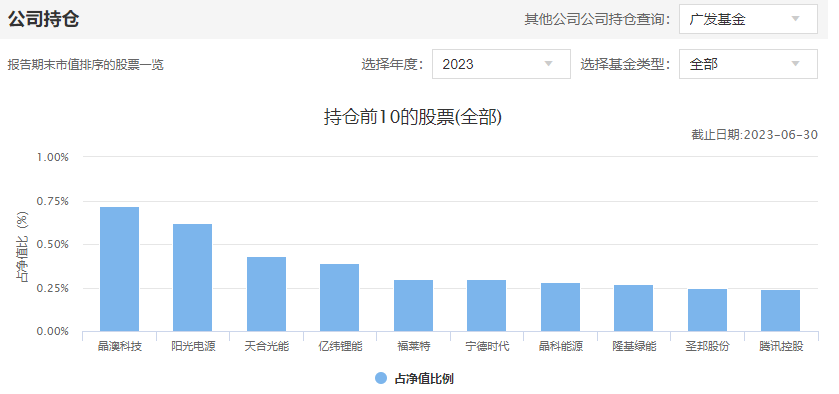Click the 晶澳科技 axis label
This screenshot has height=394, width=839.
(x=120, y=346)
